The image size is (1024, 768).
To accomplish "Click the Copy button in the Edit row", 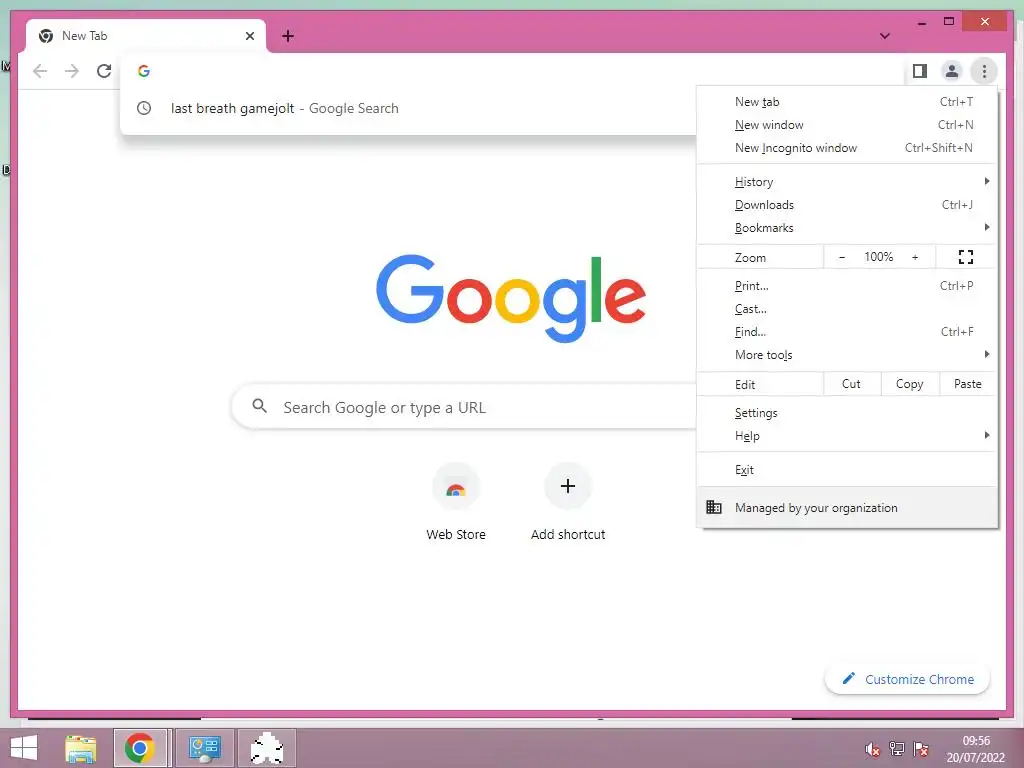I will click(x=910, y=384).
